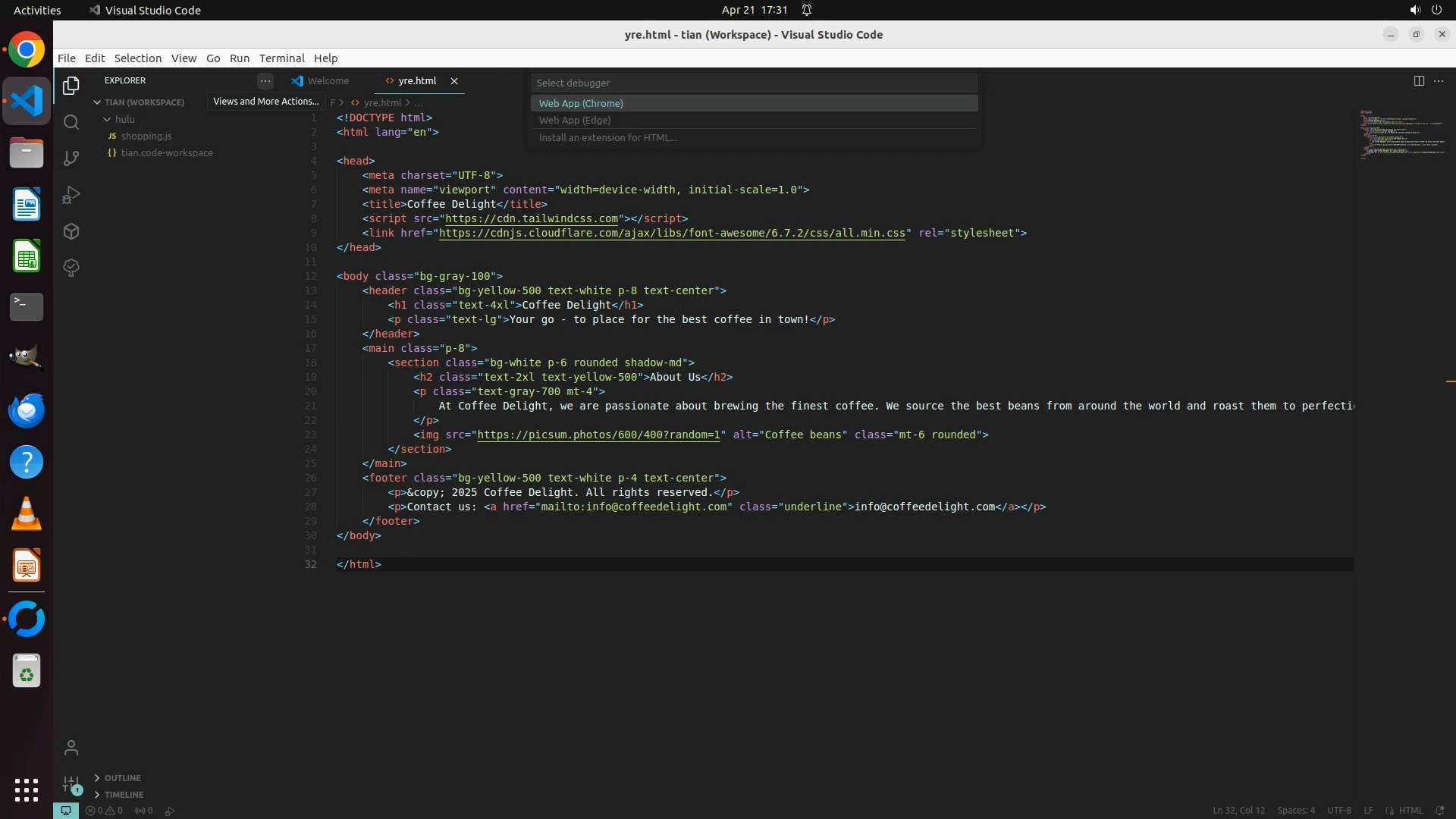Click the HTML language mode in status bar
The height and width of the screenshot is (819, 1456).
click(x=1410, y=811)
